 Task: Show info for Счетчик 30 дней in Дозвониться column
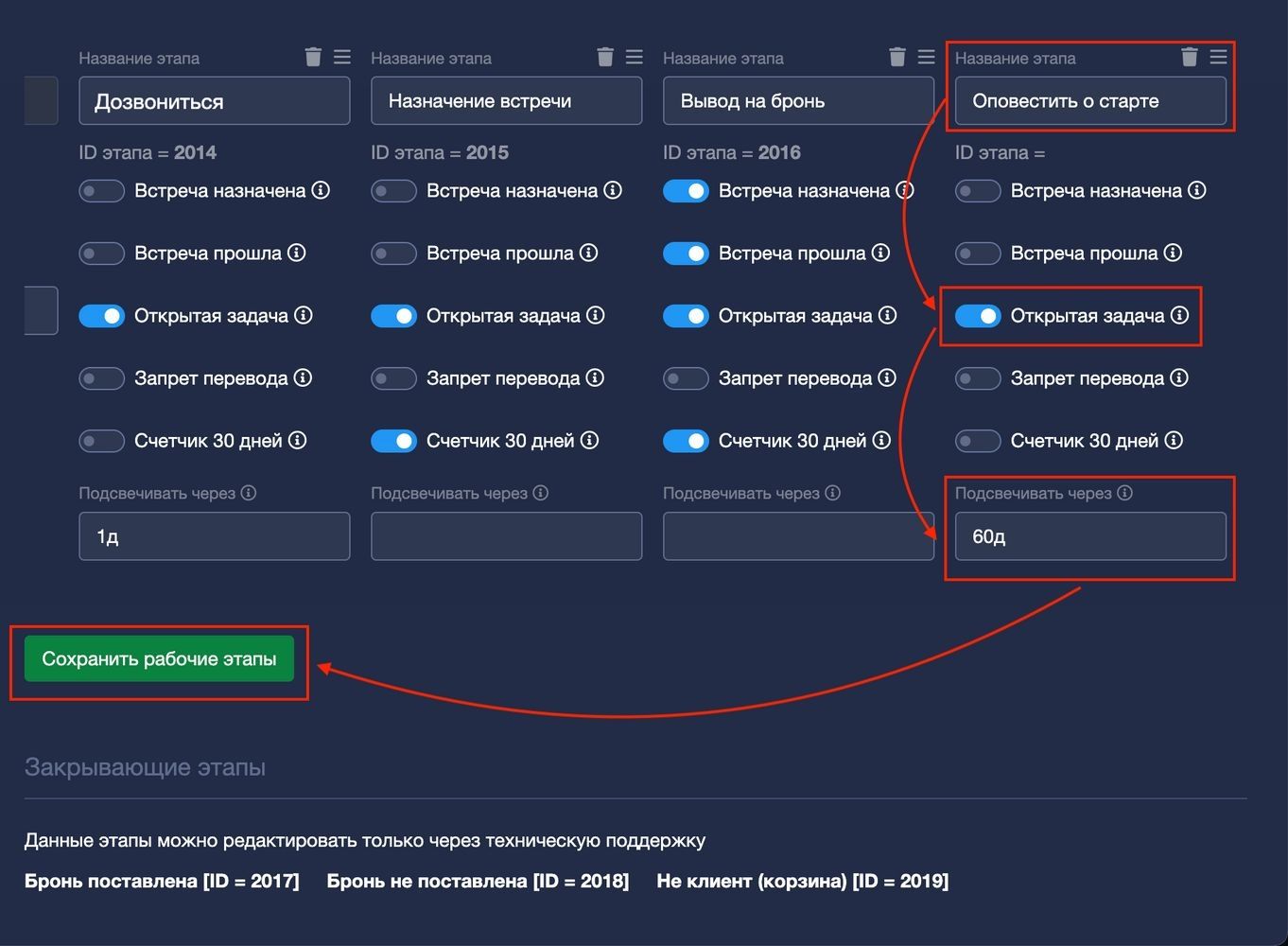click(297, 440)
